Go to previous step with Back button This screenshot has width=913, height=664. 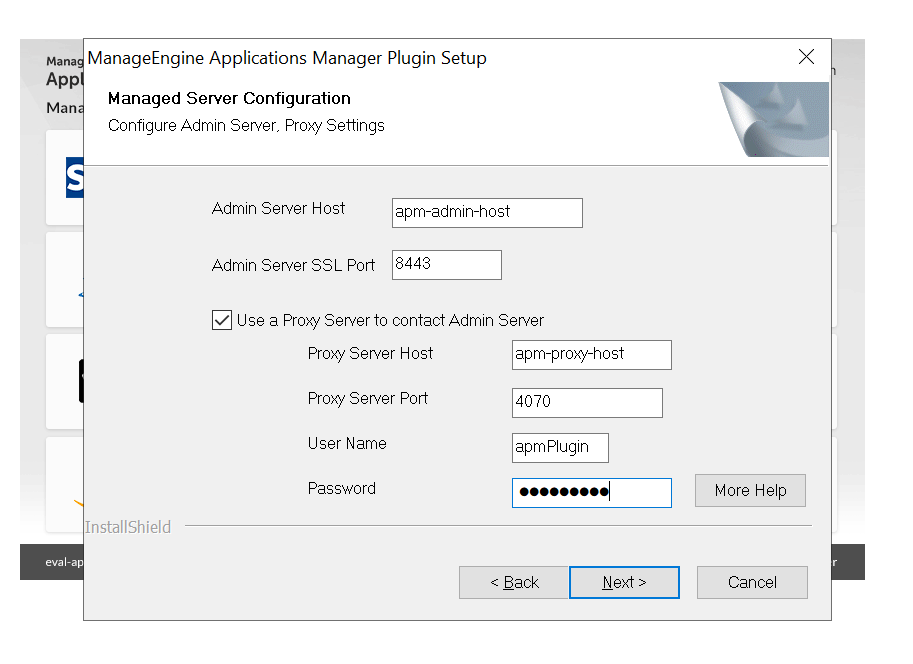(x=514, y=582)
